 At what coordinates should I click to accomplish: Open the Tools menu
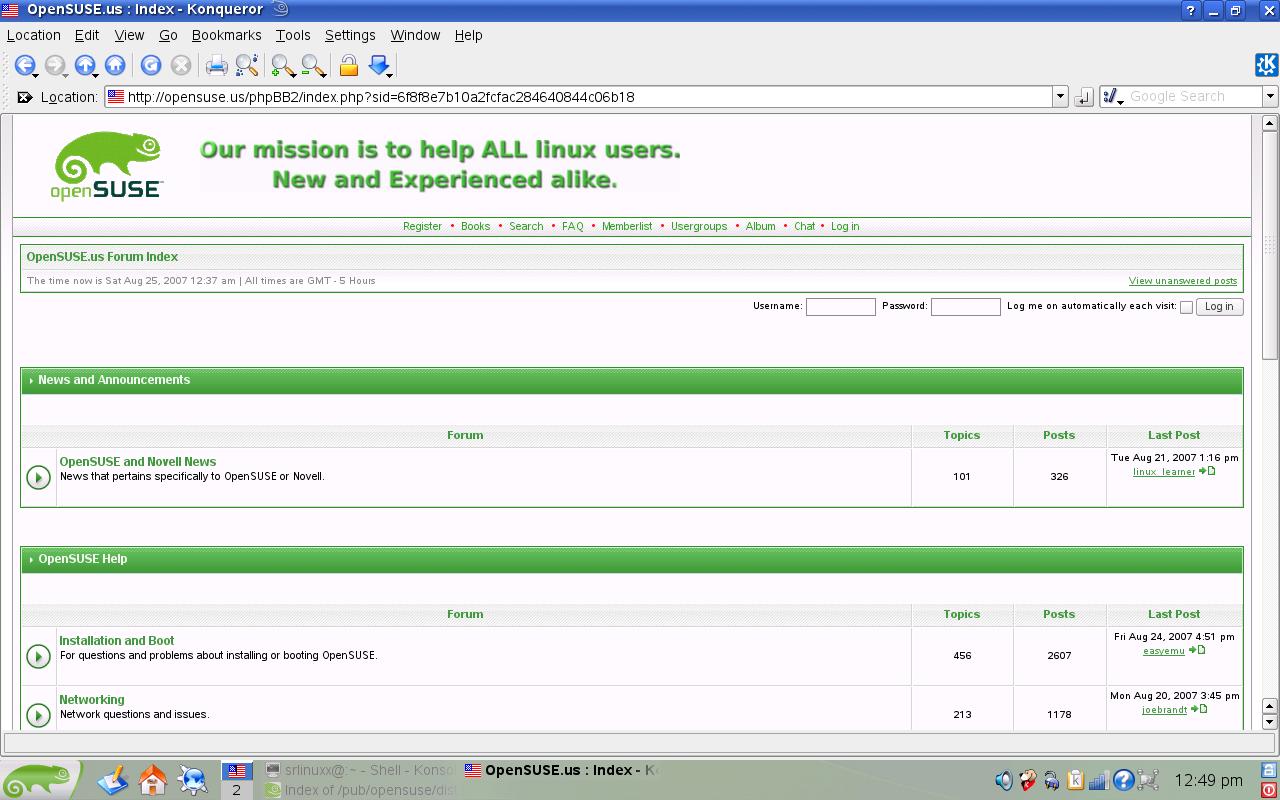tap(293, 35)
